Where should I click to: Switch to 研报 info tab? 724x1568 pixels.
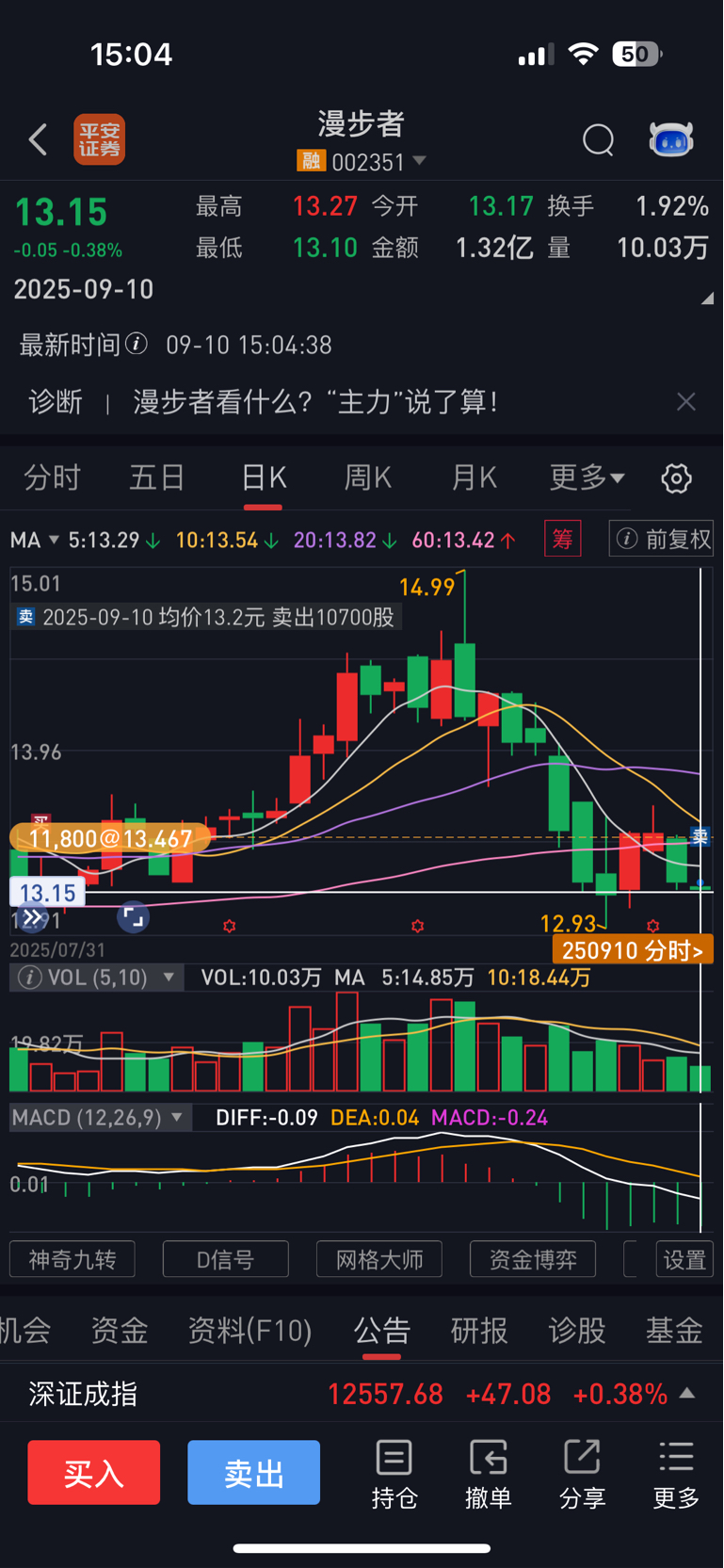479,1330
